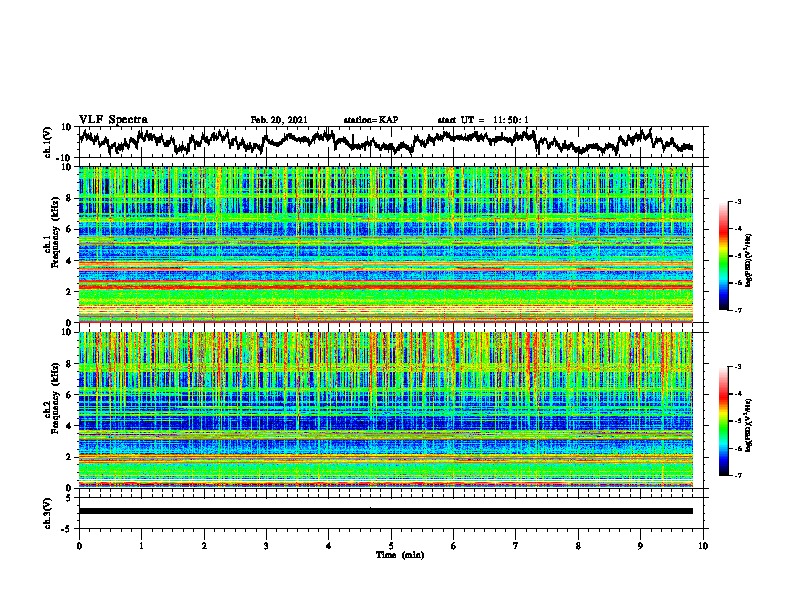Click the "start UT = 11:50: 1" text
This screenshot has width=792, height=612.
pyautogui.click(x=483, y=120)
